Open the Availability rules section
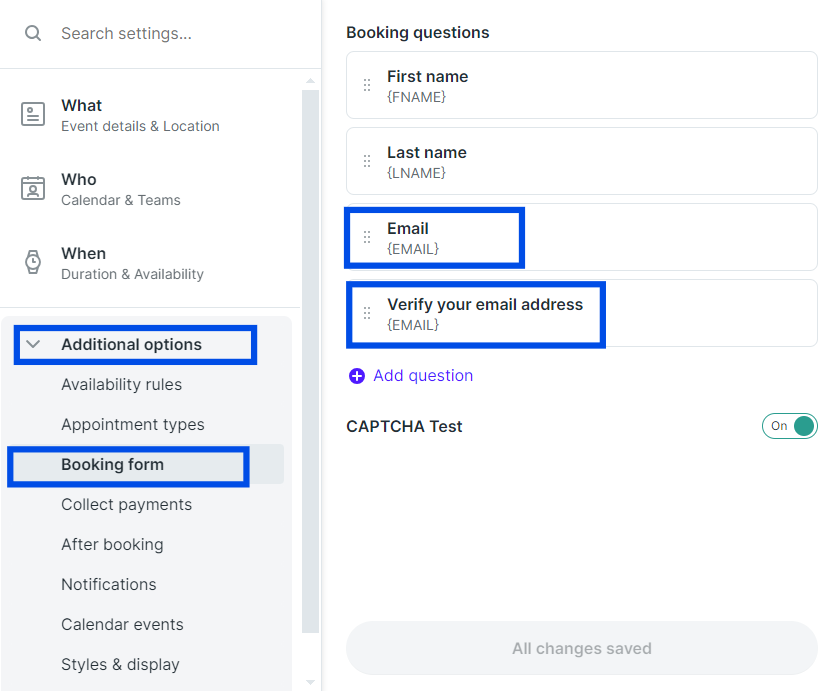Screen dimensions: 835x691 pos(121,384)
